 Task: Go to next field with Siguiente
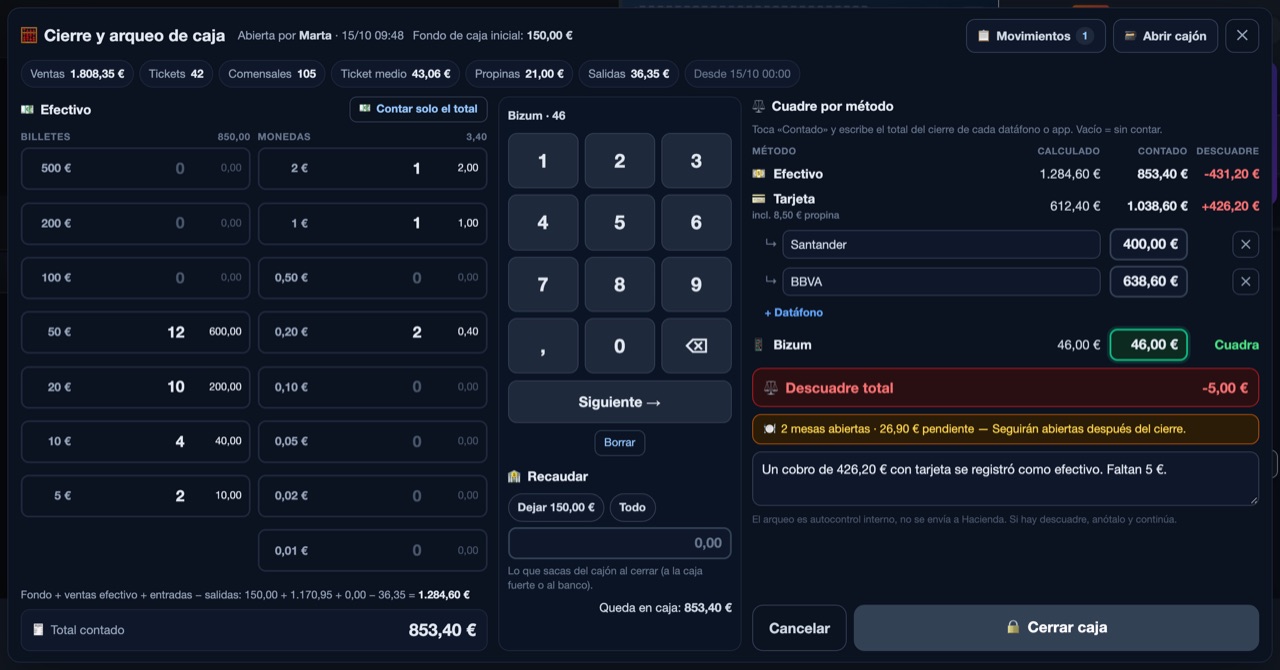620,402
